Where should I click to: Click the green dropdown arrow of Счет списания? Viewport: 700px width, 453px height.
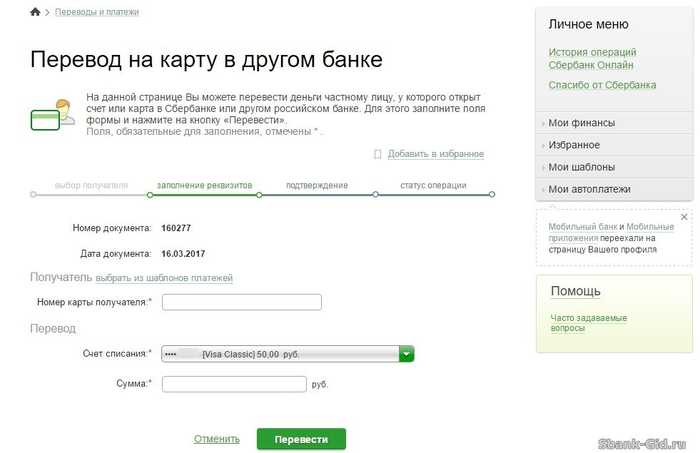tap(406, 354)
